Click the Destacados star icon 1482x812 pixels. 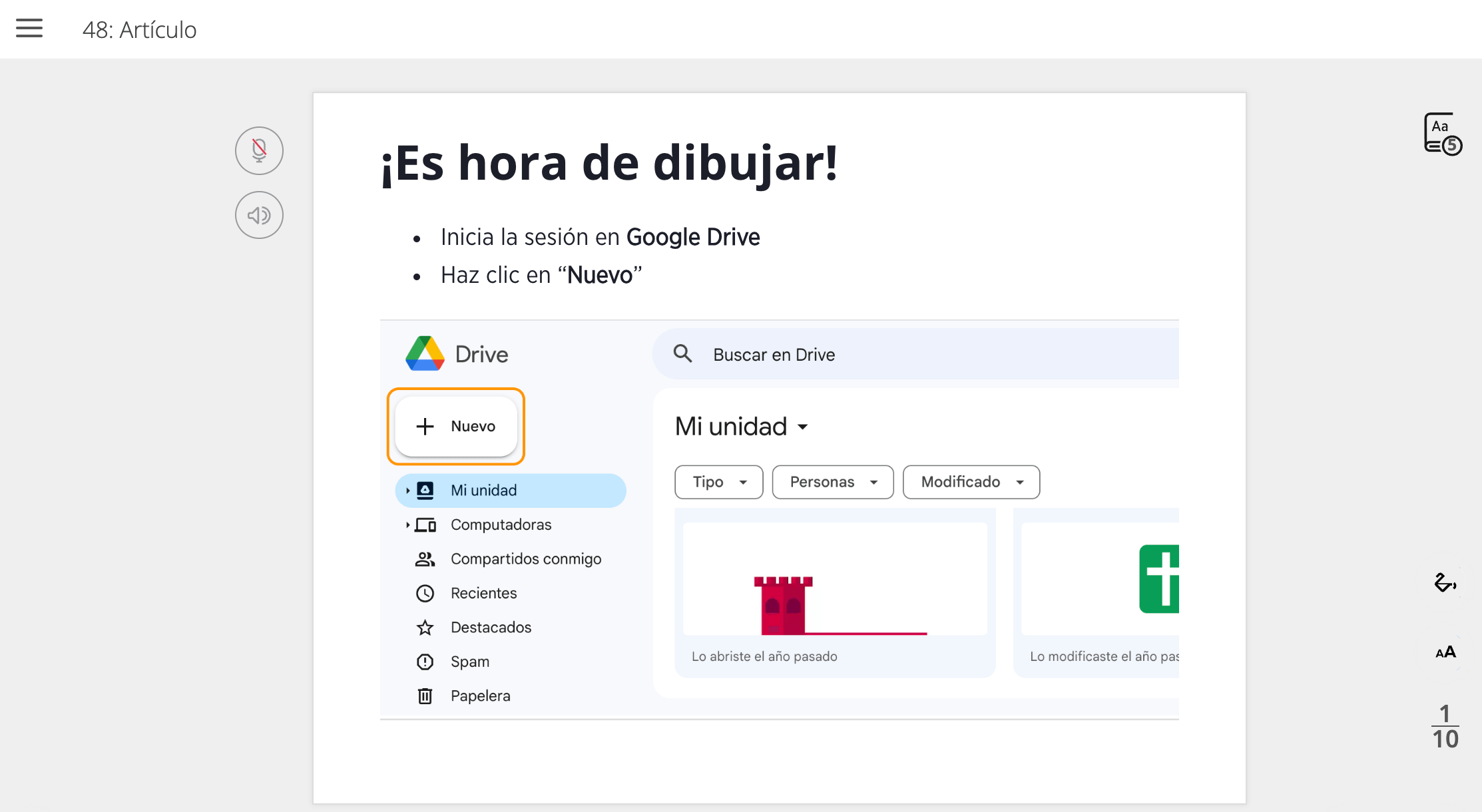[425, 627]
